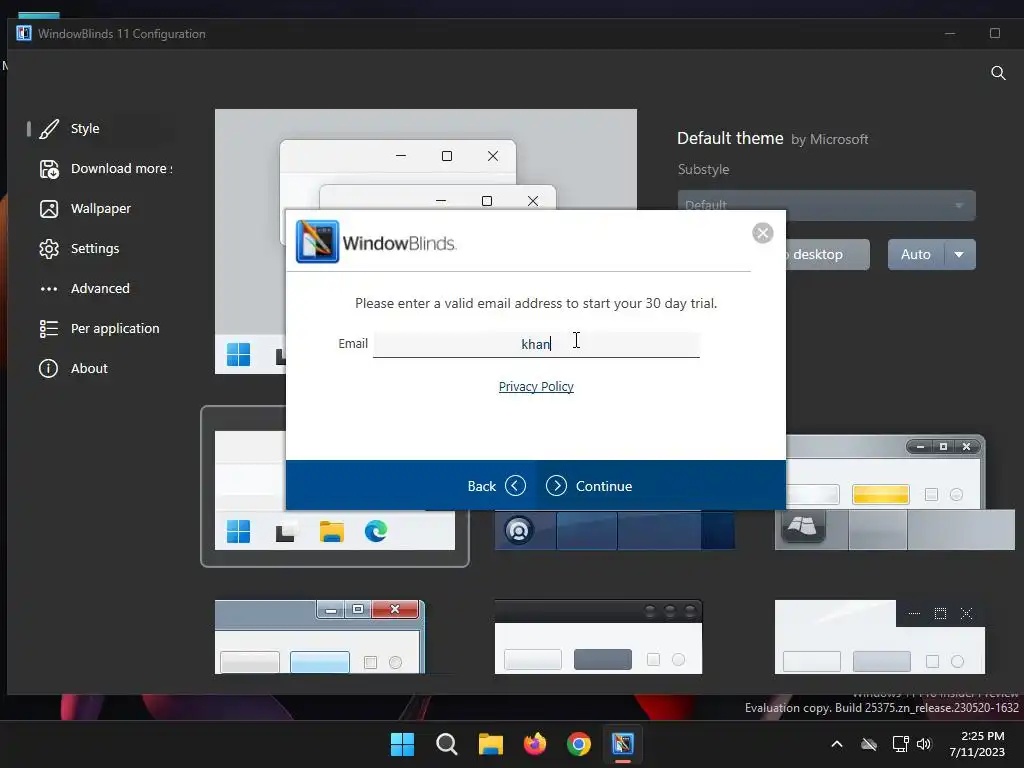Click the WindowBlinds logo in dialog
Image resolution: width=1024 pixels, height=768 pixels.
pos(317,242)
